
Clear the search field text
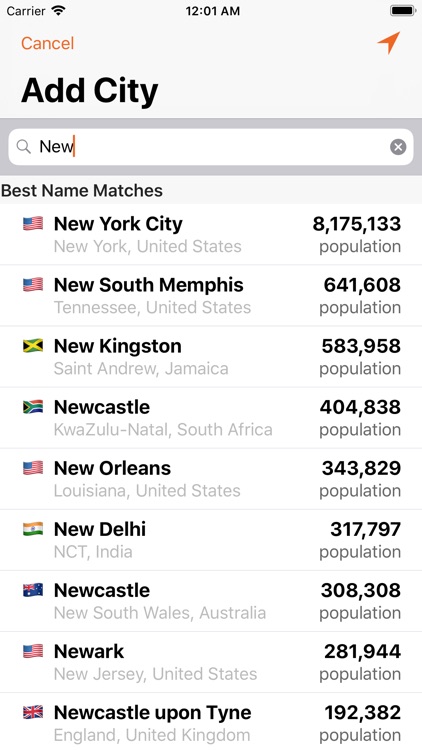coord(398,147)
